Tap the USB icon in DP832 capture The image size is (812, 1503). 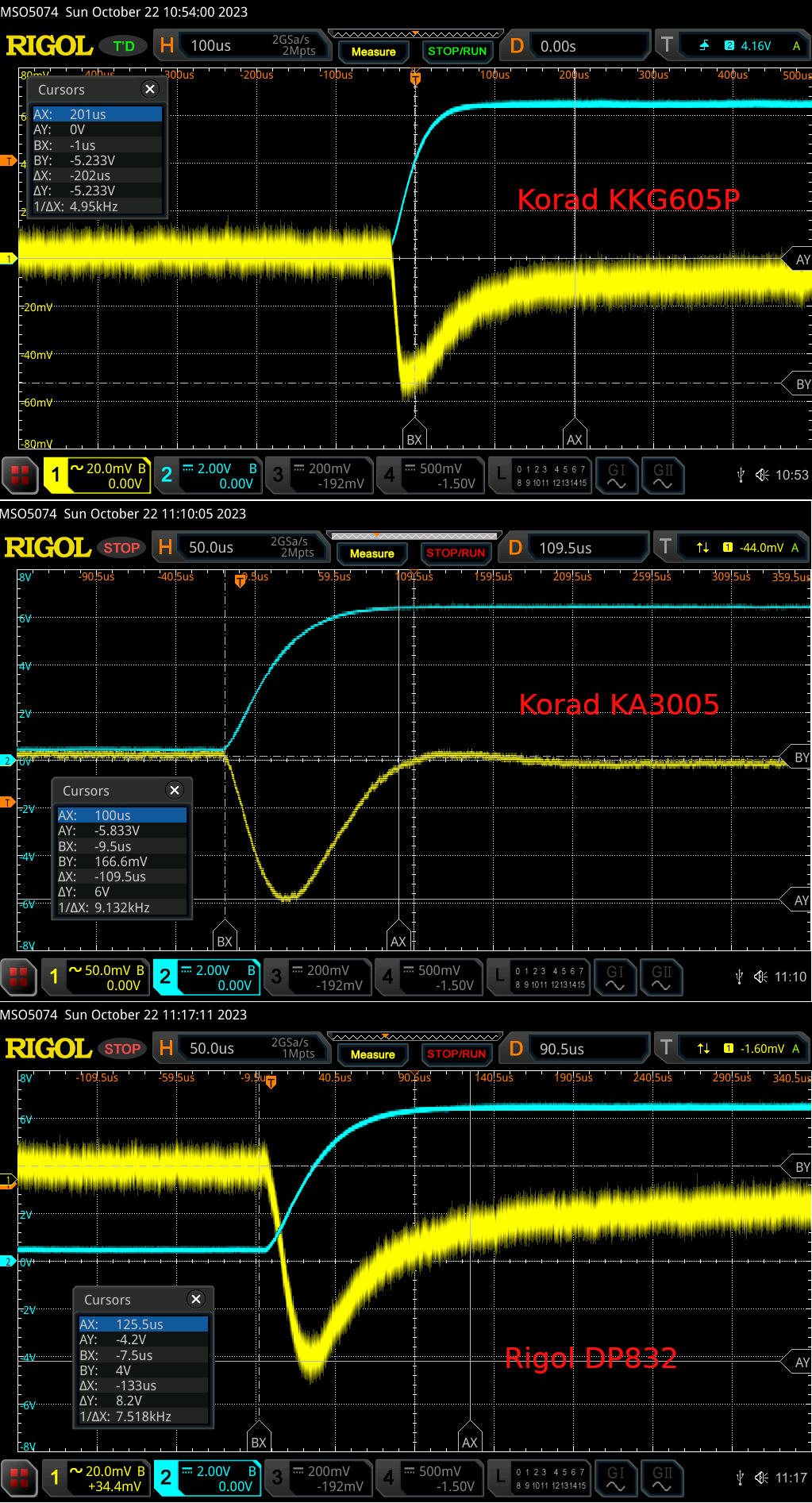[x=740, y=1478]
